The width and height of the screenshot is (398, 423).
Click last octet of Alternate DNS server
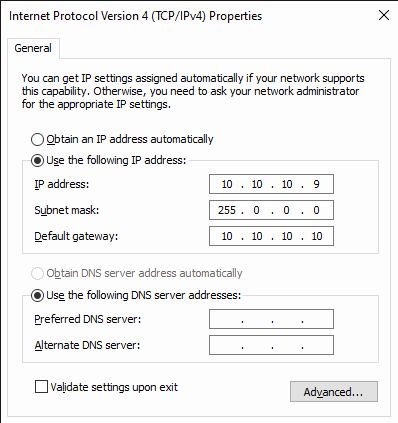click(x=317, y=345)
